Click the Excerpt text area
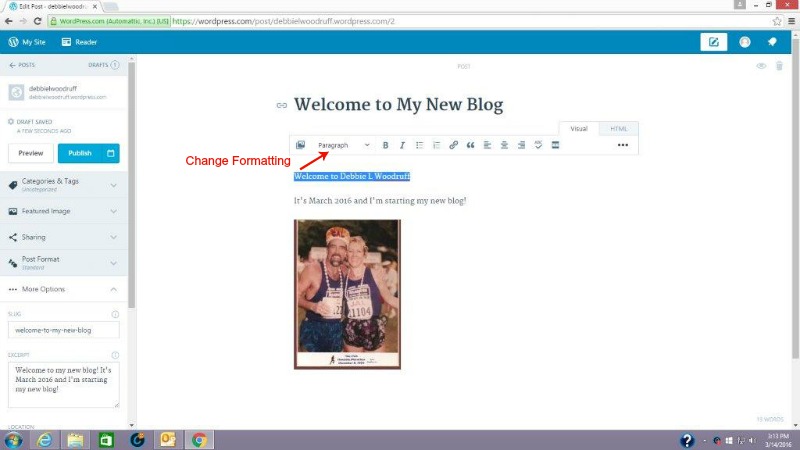 (64, 385)
